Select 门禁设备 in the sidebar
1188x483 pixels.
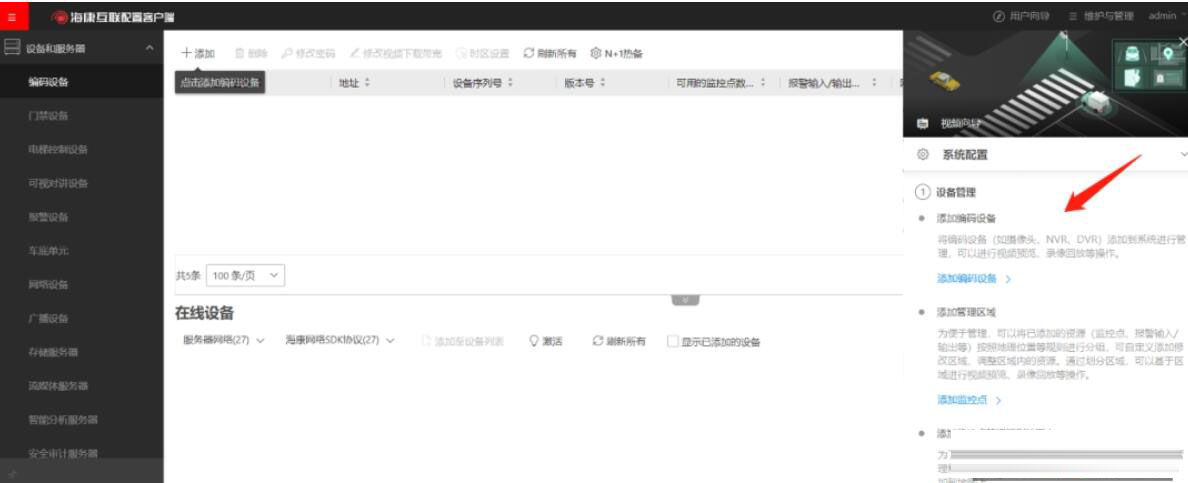click(x=82, y=115)
